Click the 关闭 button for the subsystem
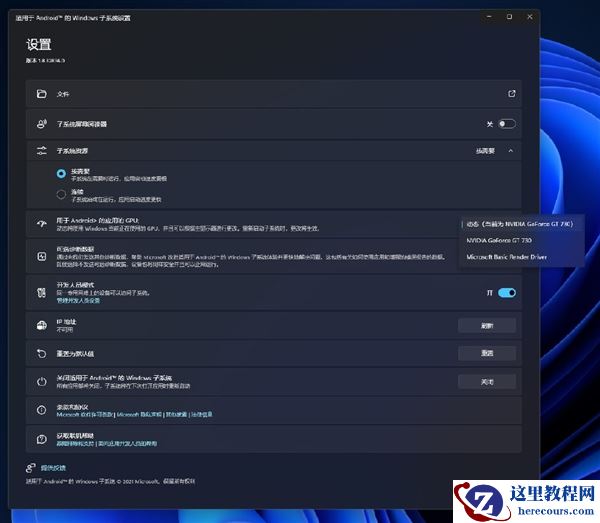This screenshot has width=600, height=523. [487, 382]
